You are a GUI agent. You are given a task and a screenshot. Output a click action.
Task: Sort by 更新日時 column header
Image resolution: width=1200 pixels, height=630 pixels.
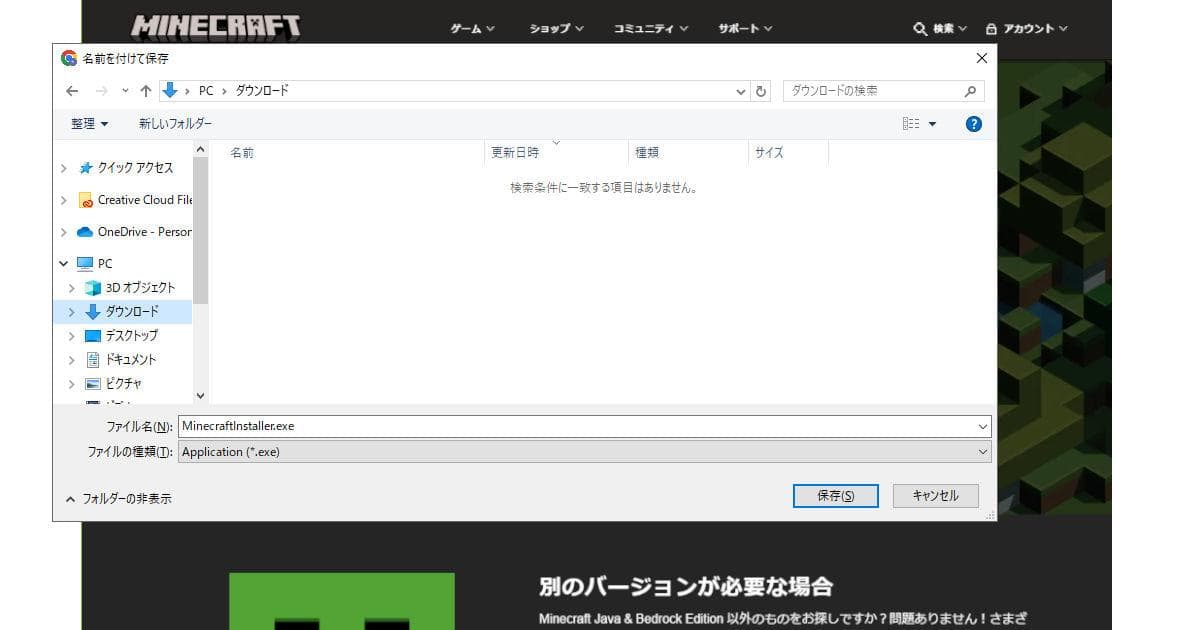pyautogui.click(x=515, y=153)
